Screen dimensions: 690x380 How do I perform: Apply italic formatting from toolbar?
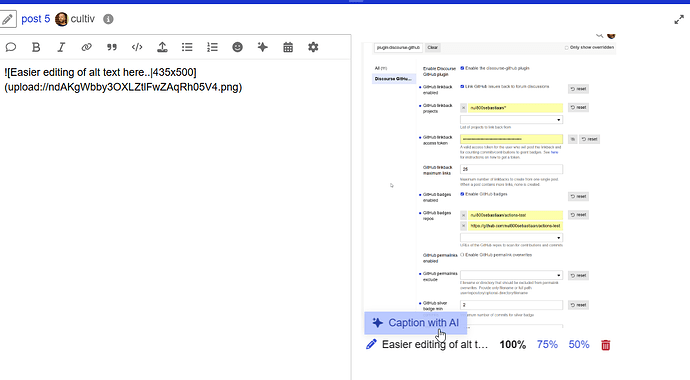click(61, 47)
